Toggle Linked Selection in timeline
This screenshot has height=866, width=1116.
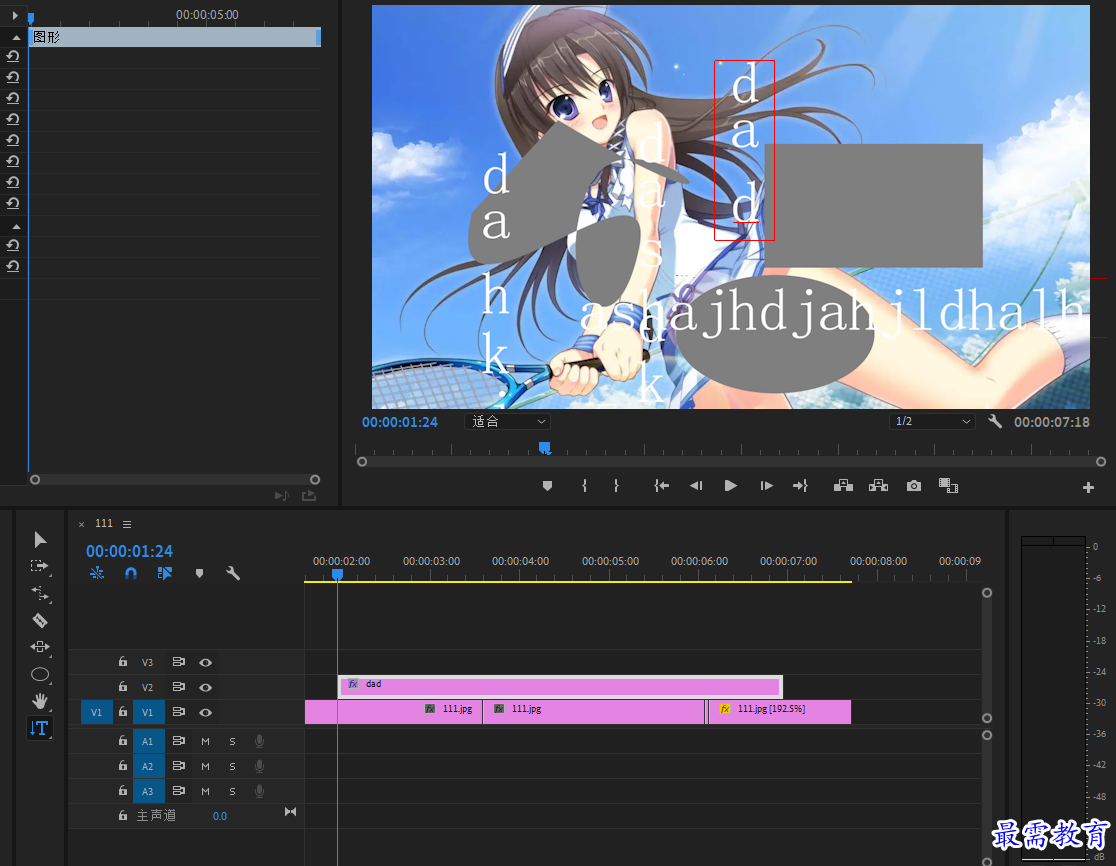coord(165,573)
